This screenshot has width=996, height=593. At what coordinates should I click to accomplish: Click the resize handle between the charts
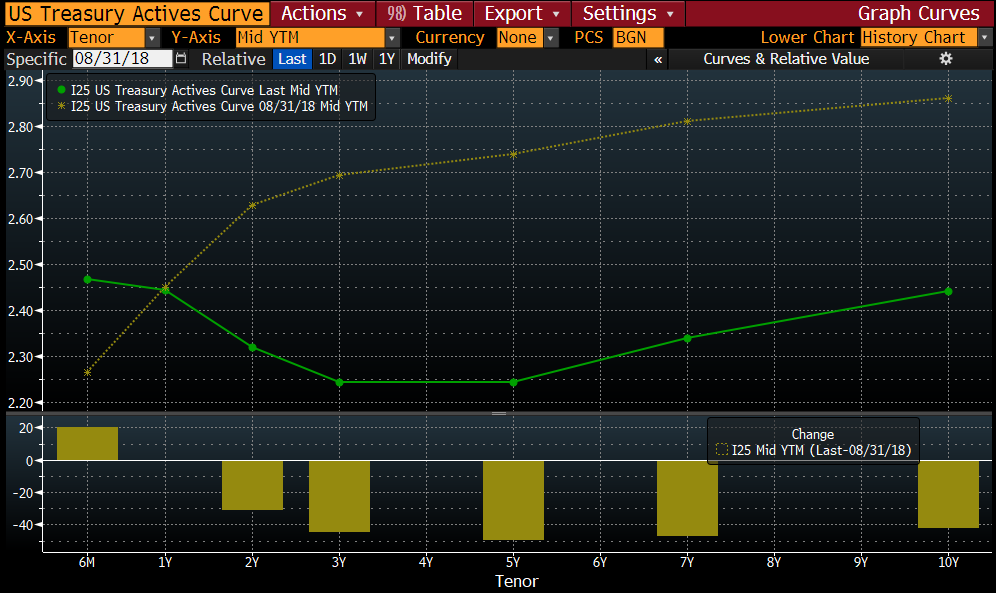pyautogui.click(x=498, y=412)
